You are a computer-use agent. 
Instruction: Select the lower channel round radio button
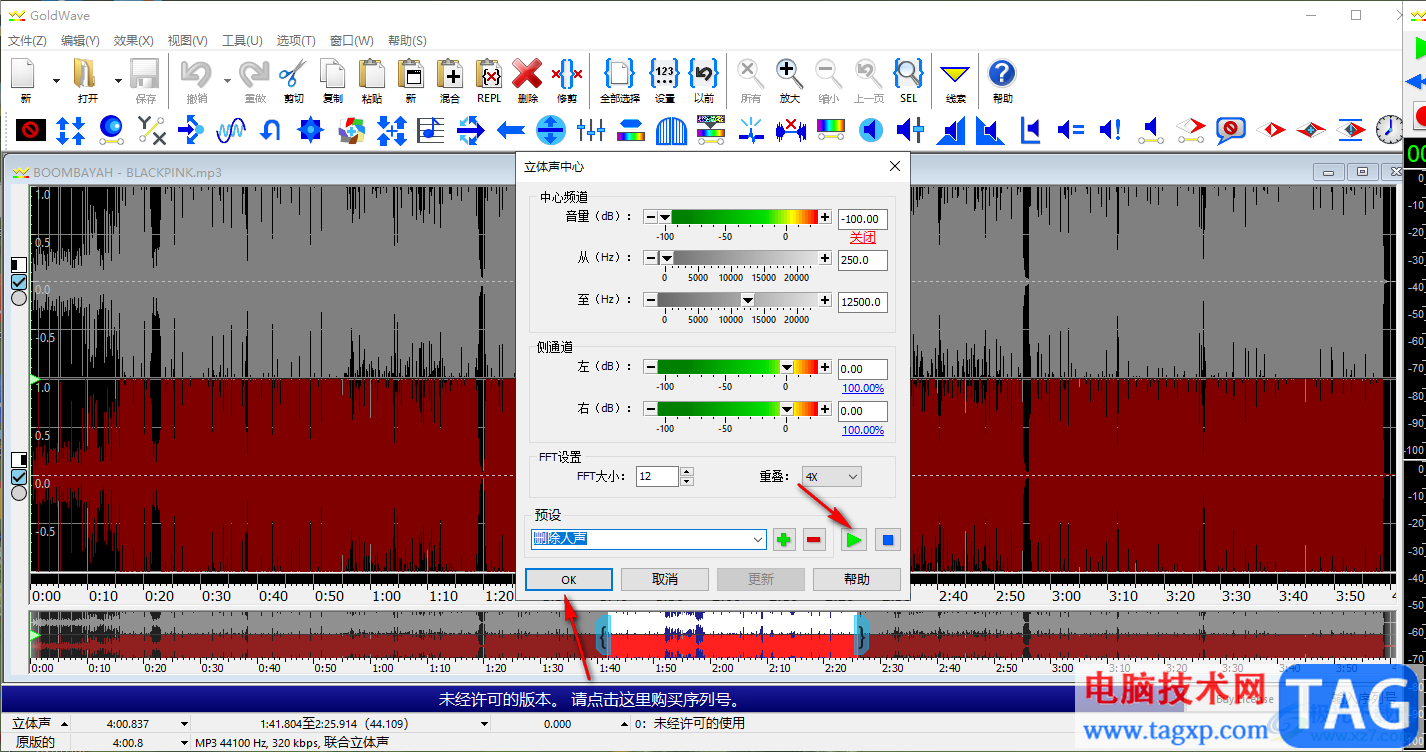[x=19, y=493]
